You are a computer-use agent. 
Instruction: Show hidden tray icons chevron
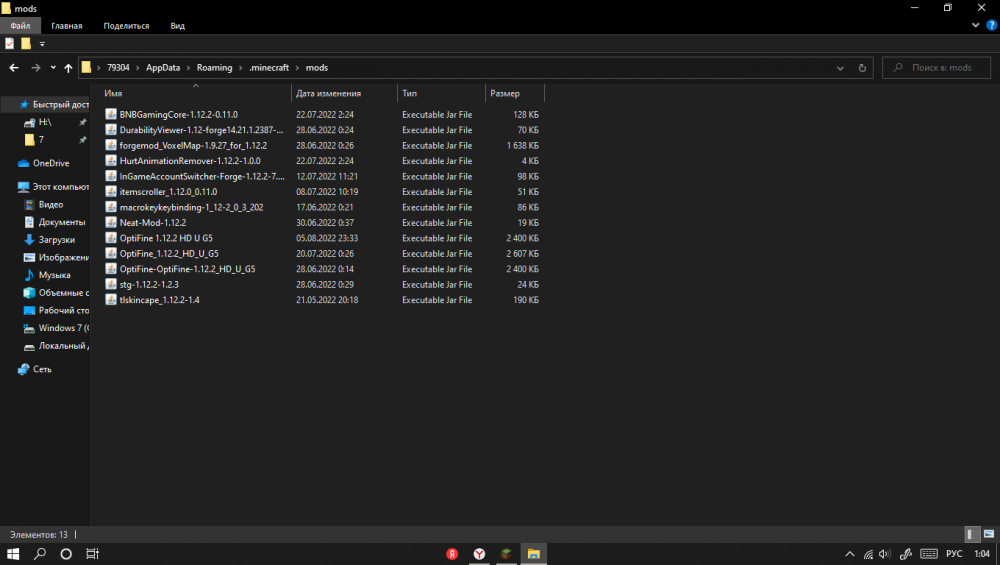coord(849,554)
